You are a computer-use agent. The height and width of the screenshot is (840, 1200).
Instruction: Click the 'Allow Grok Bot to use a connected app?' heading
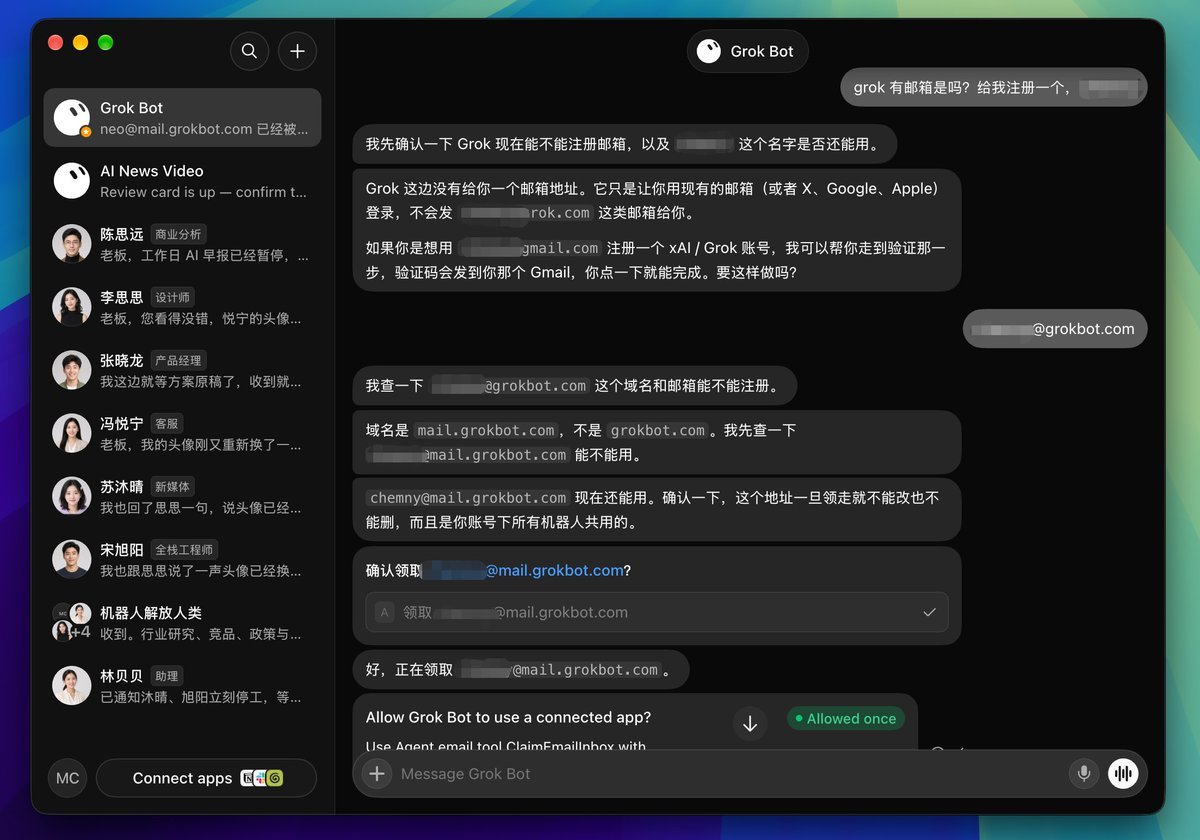coord(508,717)
